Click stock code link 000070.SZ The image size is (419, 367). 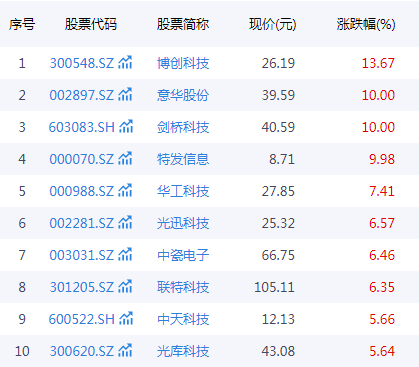tap(82, 159)
